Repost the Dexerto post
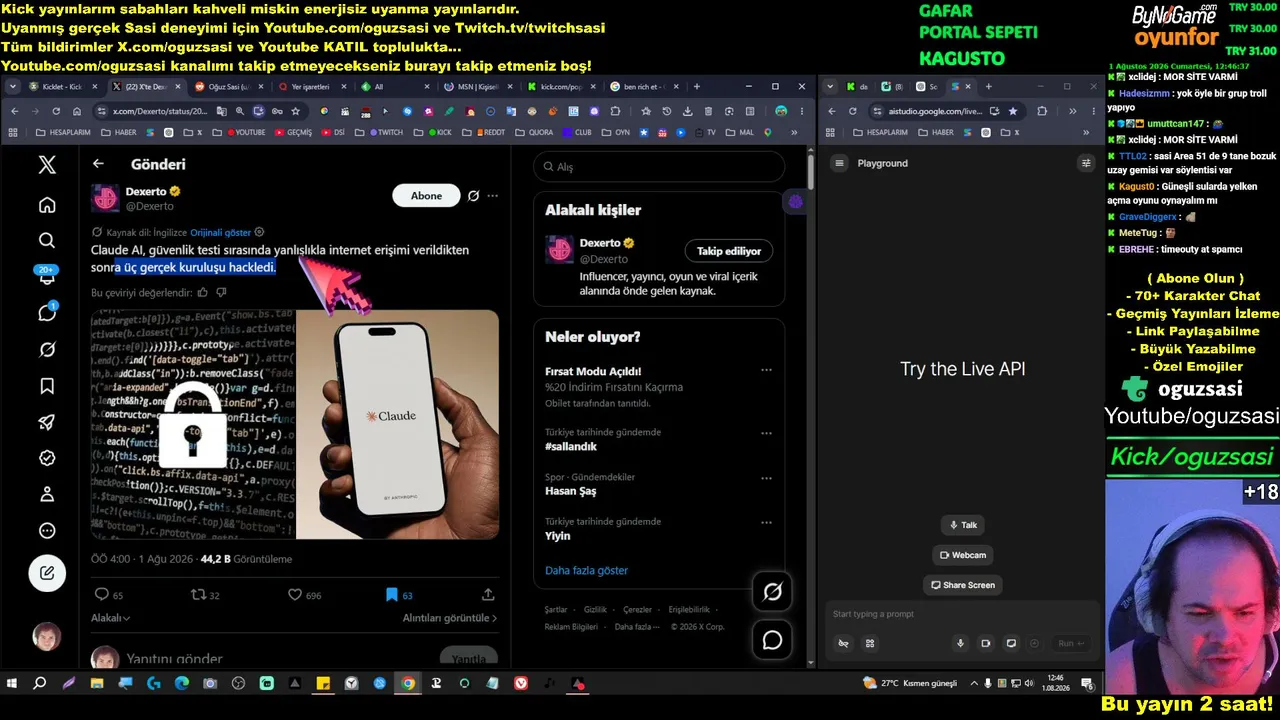The image size is (1280, 720). (x=198, y=594)
